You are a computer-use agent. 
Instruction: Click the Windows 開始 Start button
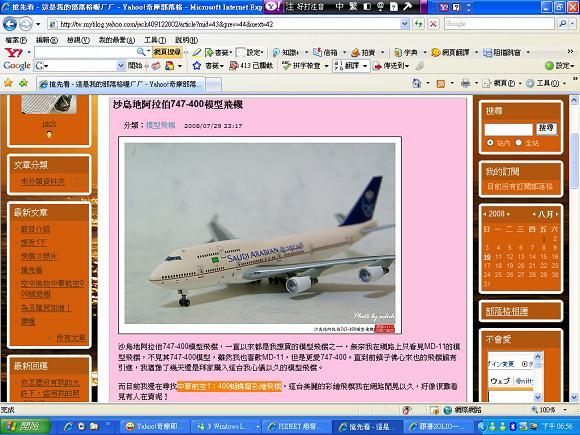25,426
